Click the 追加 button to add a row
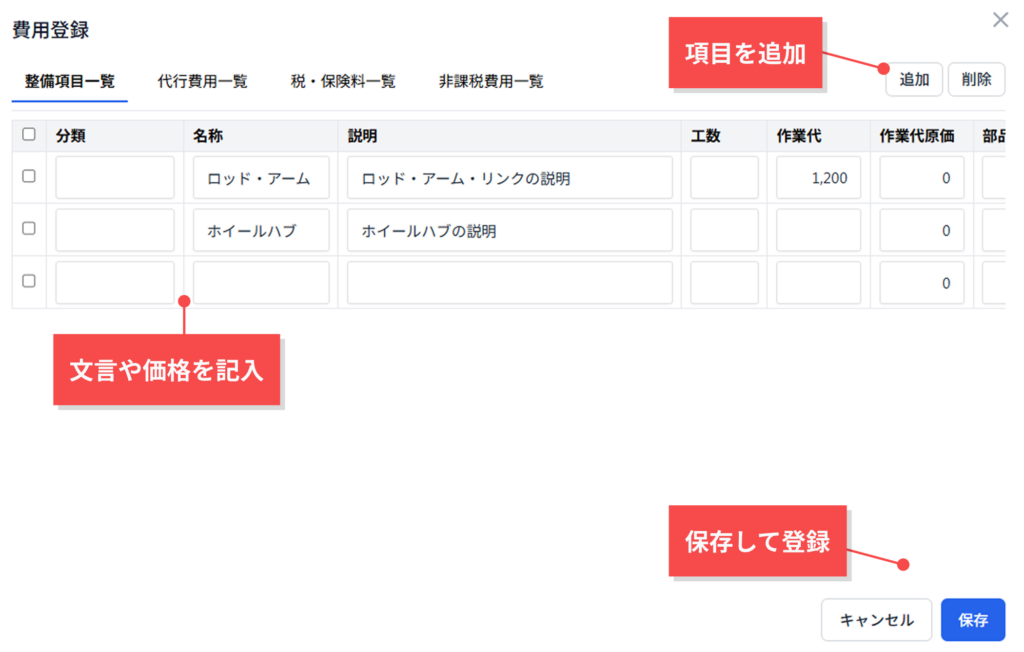1024x652 pixels. pos(914,80)
